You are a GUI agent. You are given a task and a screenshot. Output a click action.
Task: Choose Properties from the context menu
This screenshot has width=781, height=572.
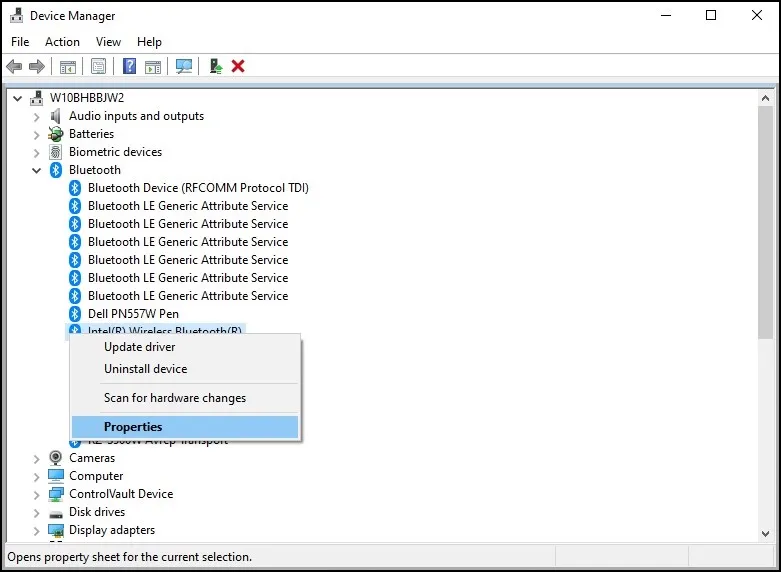pyautogui.click(x=133, y=427)
